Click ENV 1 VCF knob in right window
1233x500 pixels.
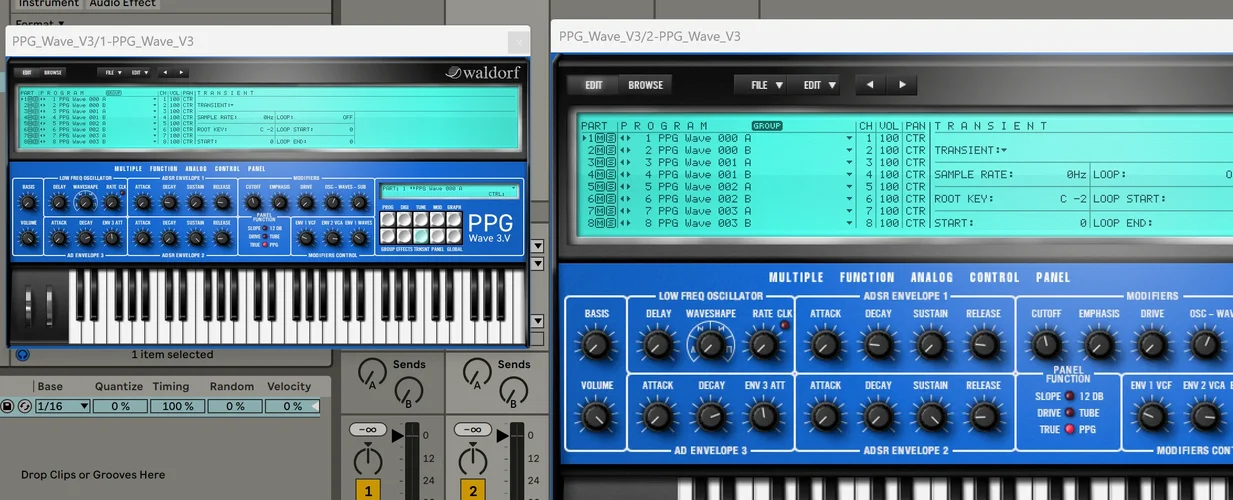(x=1150, y=417)
